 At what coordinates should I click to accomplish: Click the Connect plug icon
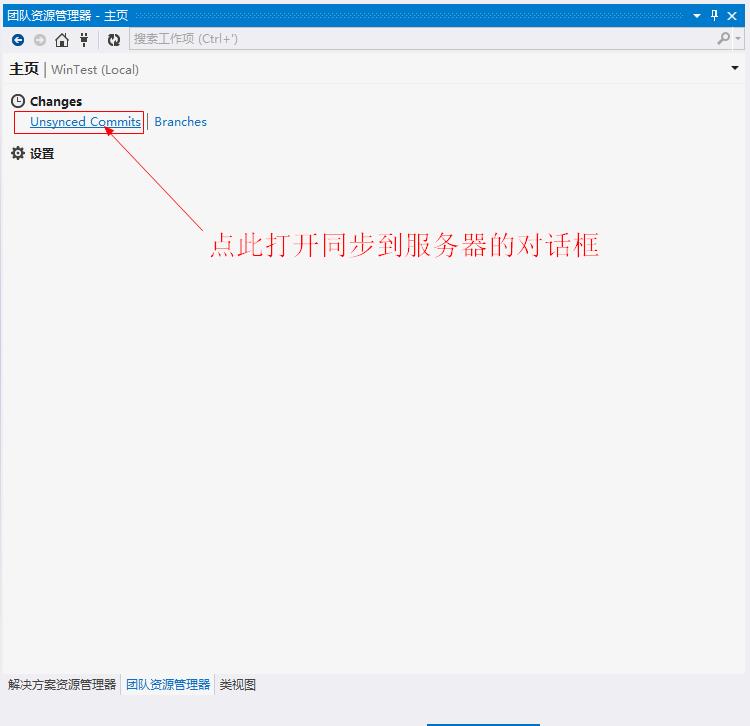pos(84,40)
